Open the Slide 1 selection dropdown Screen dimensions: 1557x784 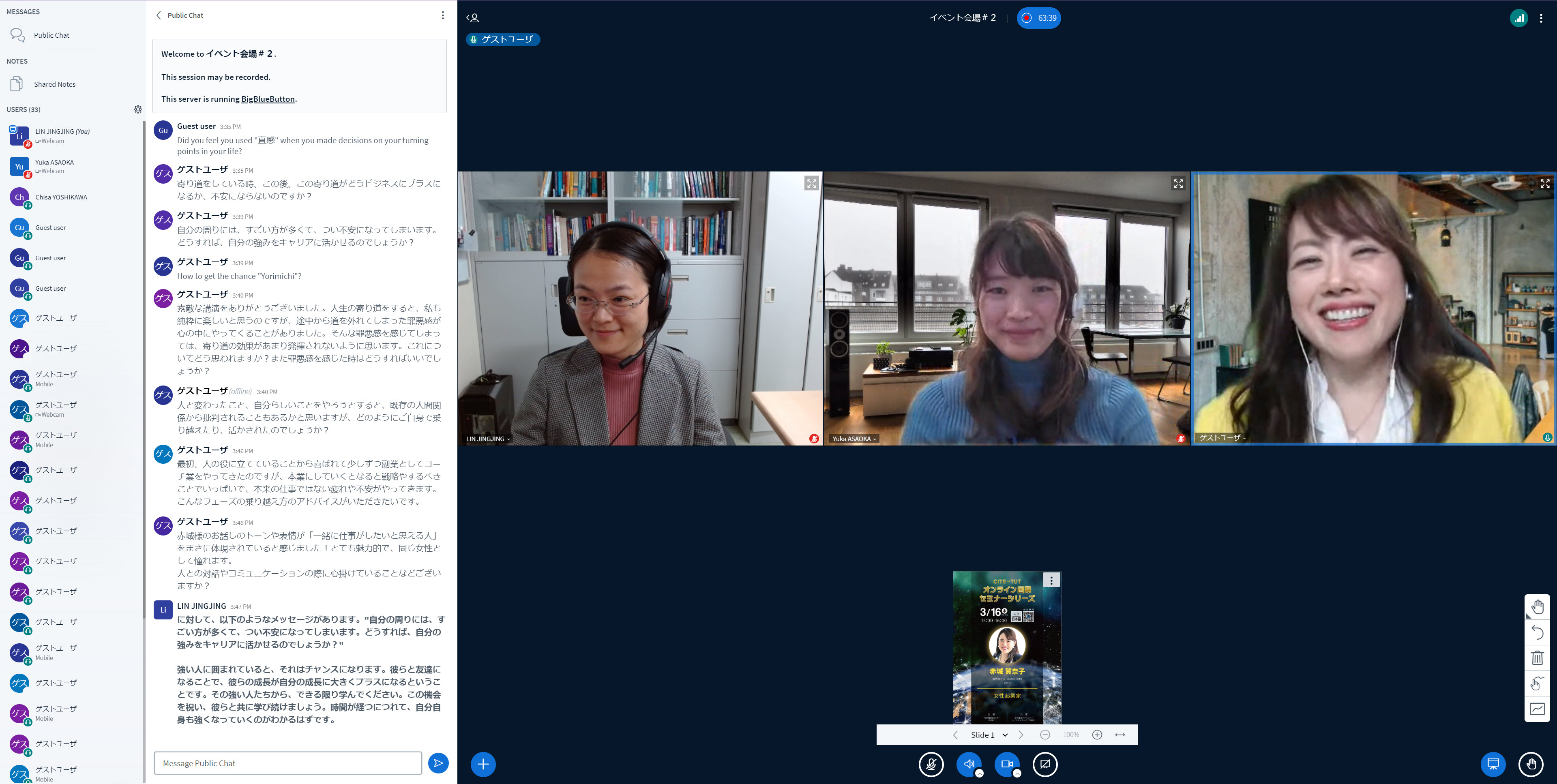(989, 735)
